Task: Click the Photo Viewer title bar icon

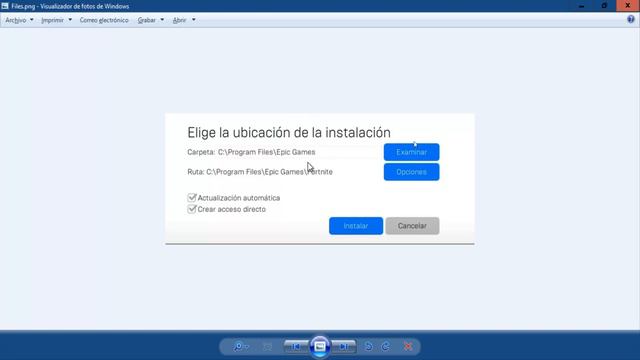Action: (x=5, y=6)
